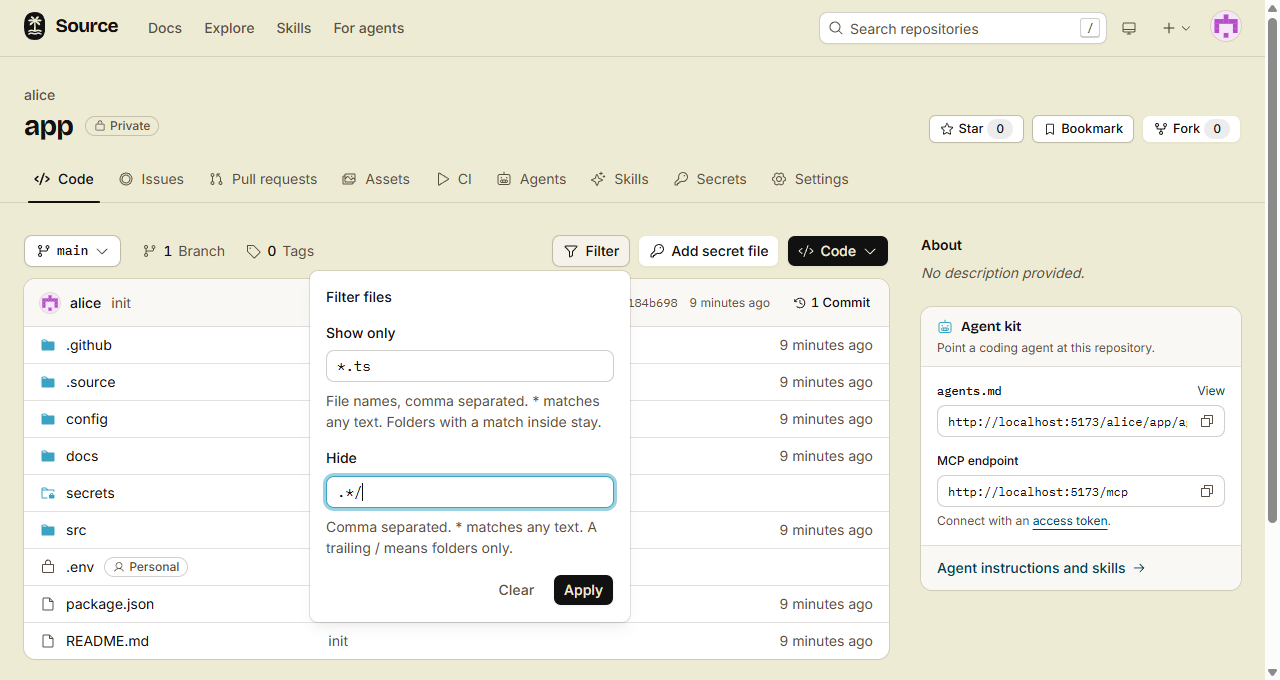Clear the file filters
Viewport: 1280px width, 680px height.
point(516,590)
